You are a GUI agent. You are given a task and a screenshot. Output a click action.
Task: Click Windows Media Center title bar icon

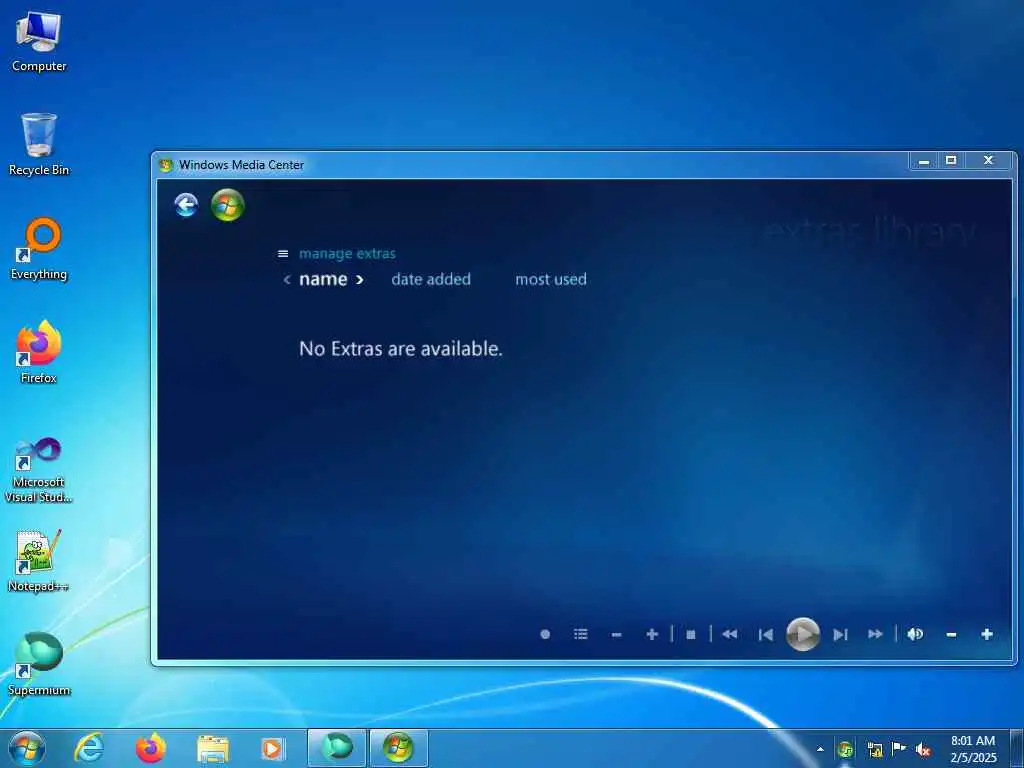point(166,165)
